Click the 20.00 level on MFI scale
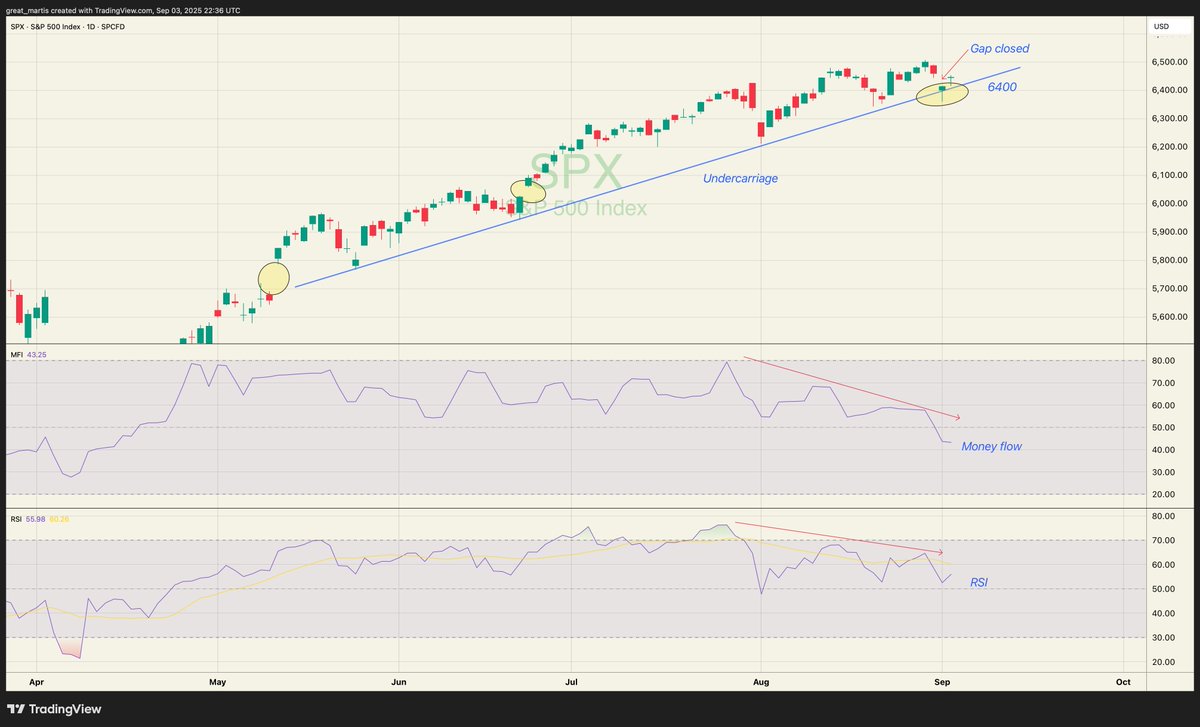The image size is (1200, 727). click(1163, 495)
